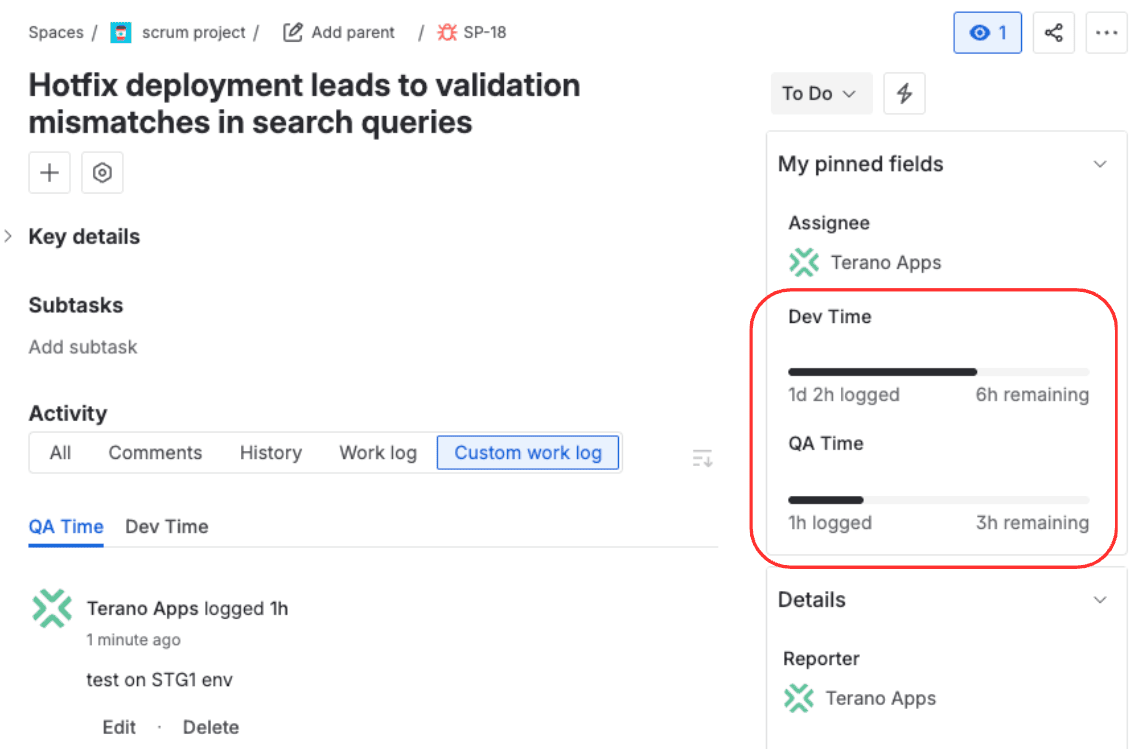This screenshot has height=749, width=1138.
Task: Open the scrum project breadcrumb link
Action: click(x=193, y=33)
